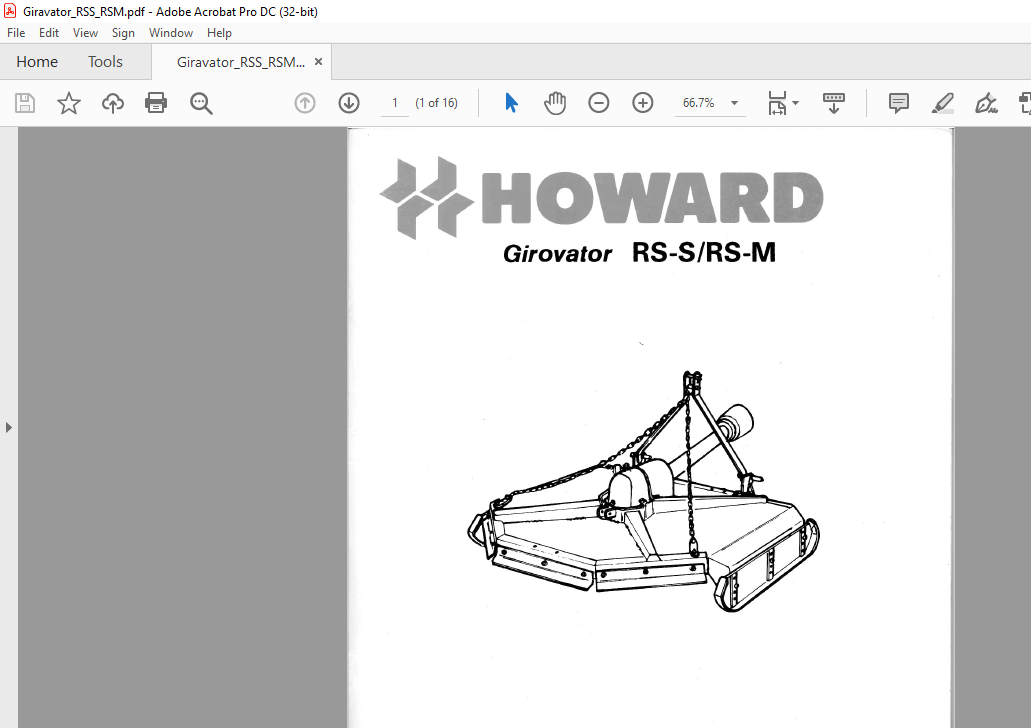This screenshot has height=728, width=1031.
Task: Select the highlight text pen tool
Action: pyautogui.click(x=942, y=103)
